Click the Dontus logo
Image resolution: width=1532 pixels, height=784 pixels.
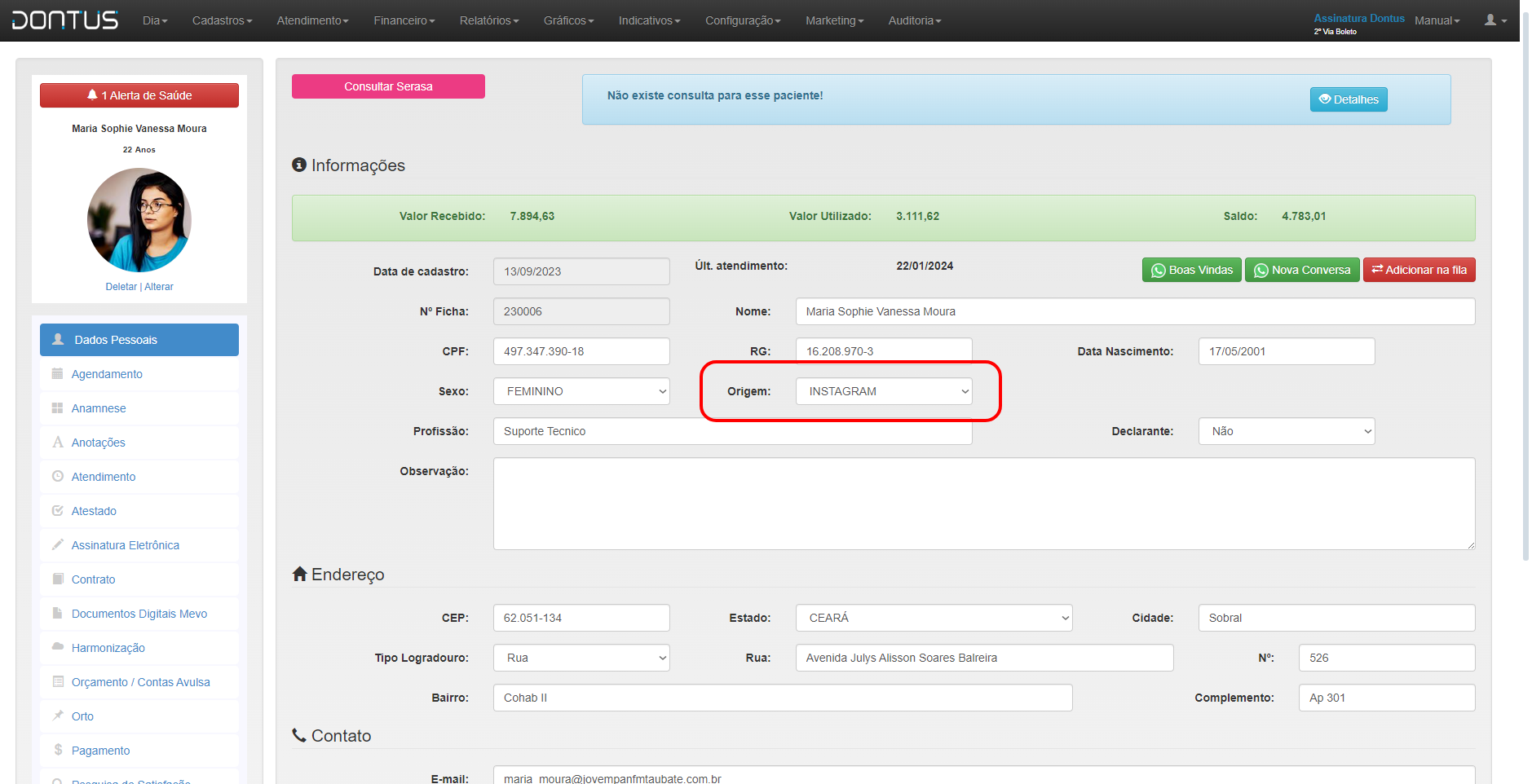pyautogui.click(x=65, y=20)
